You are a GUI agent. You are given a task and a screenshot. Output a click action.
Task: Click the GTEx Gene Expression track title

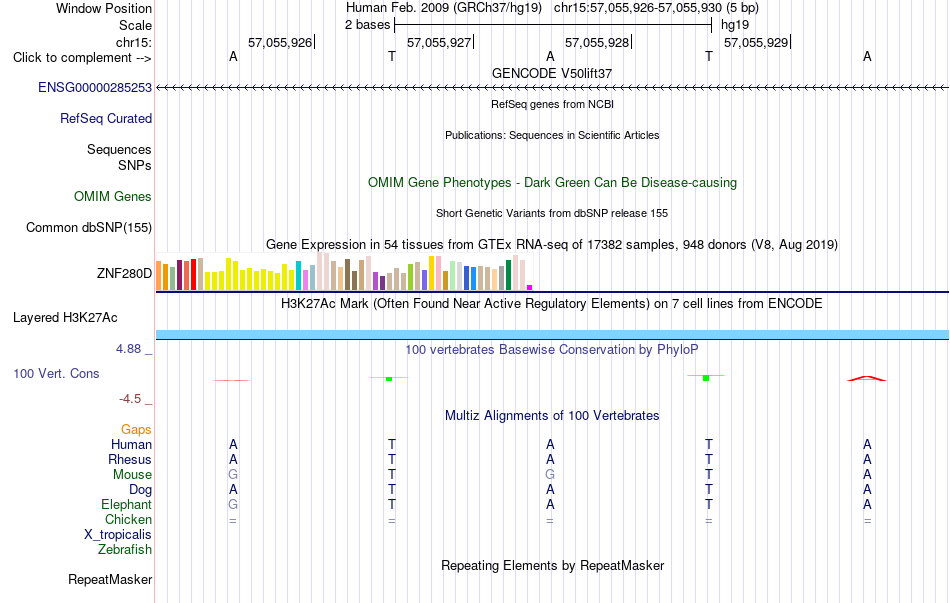coord(552,244)
